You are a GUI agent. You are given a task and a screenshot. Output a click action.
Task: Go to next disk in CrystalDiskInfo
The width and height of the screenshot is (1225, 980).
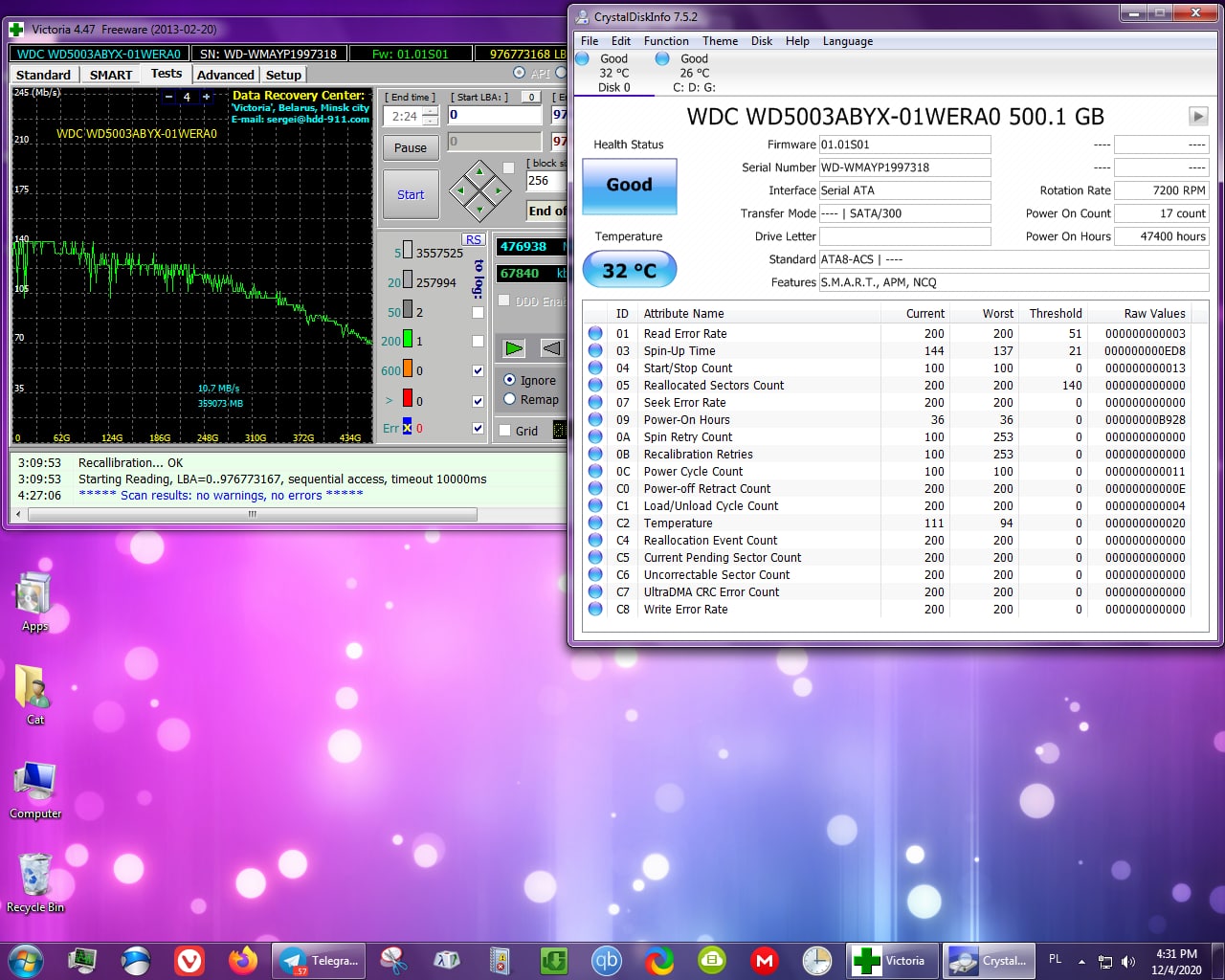click(1197, 116)
